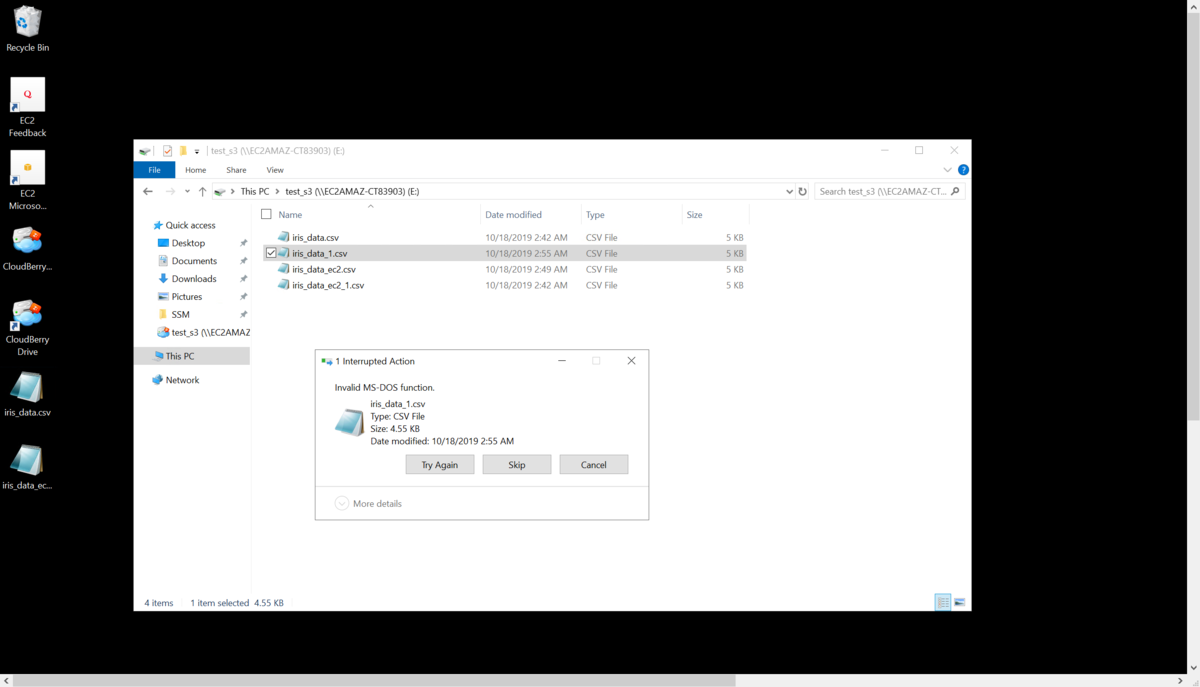This screenshot has height=687, width=1200.
Task: Click the file icon in Interrupted Action dialog
Action: tap(349, 423)
